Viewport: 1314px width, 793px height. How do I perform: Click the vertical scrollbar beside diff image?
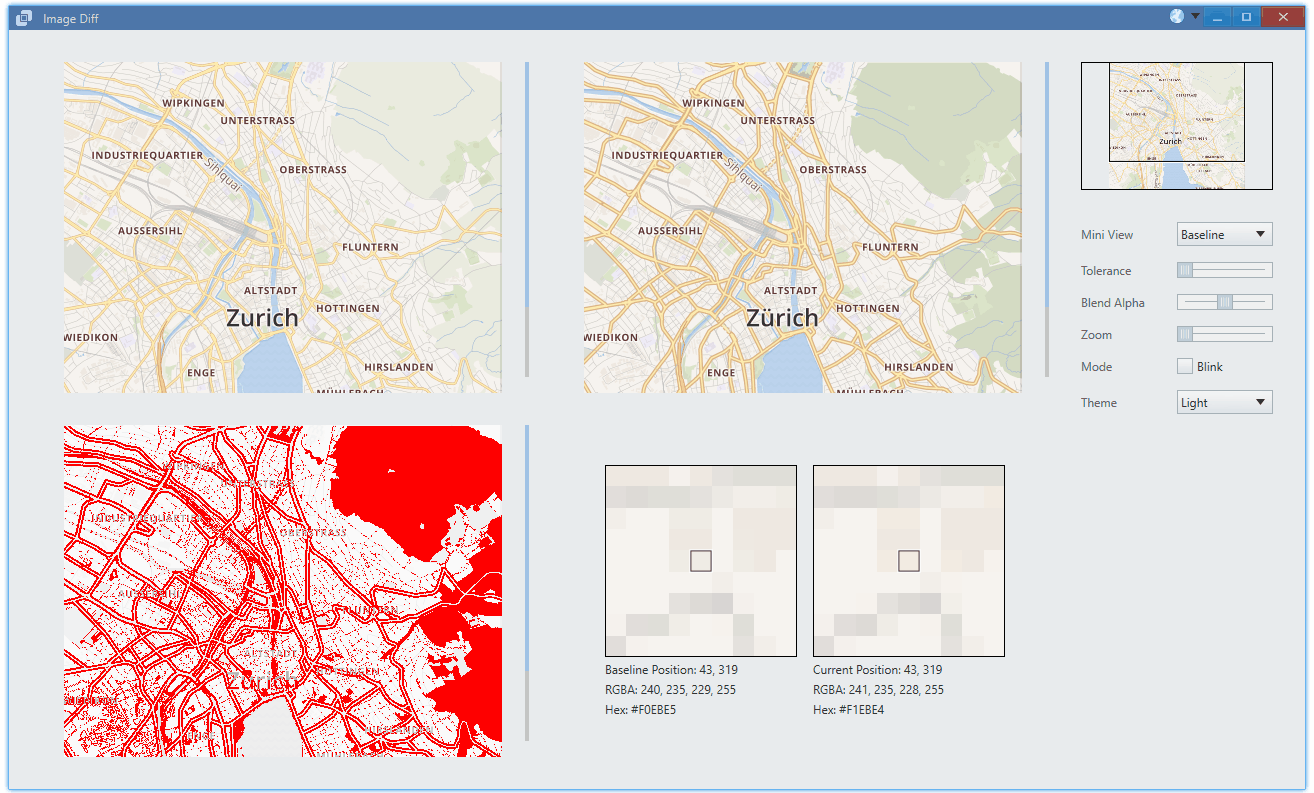pos(527,583)
